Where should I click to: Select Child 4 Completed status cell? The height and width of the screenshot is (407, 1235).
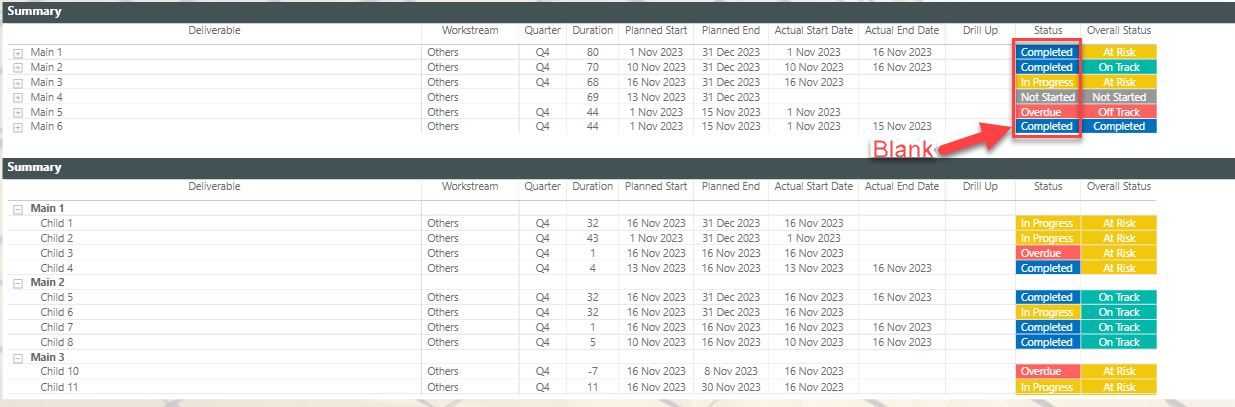click(x=1047, y=268)
